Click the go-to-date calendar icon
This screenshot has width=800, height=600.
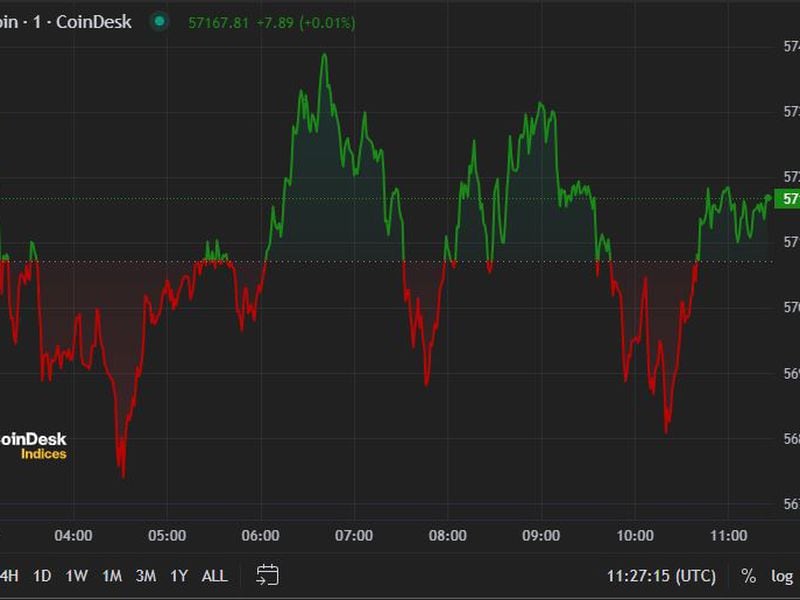[267, 575]
